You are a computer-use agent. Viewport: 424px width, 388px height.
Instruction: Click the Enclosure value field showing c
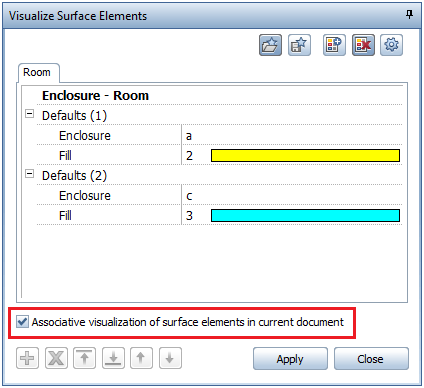point(292,196)
